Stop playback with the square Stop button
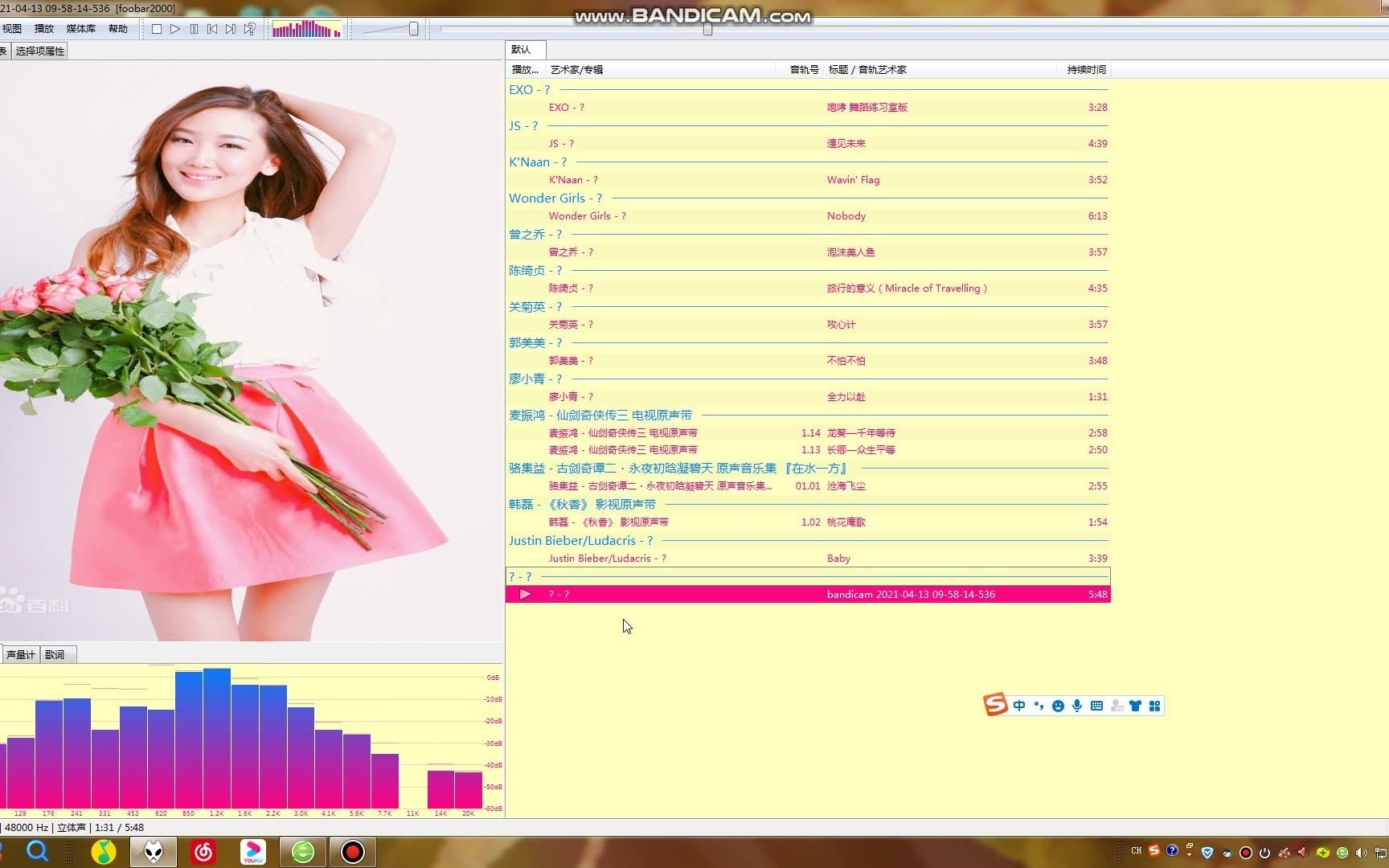The width and height of the screenshot is (1389, 868). [x=157, y=29]
